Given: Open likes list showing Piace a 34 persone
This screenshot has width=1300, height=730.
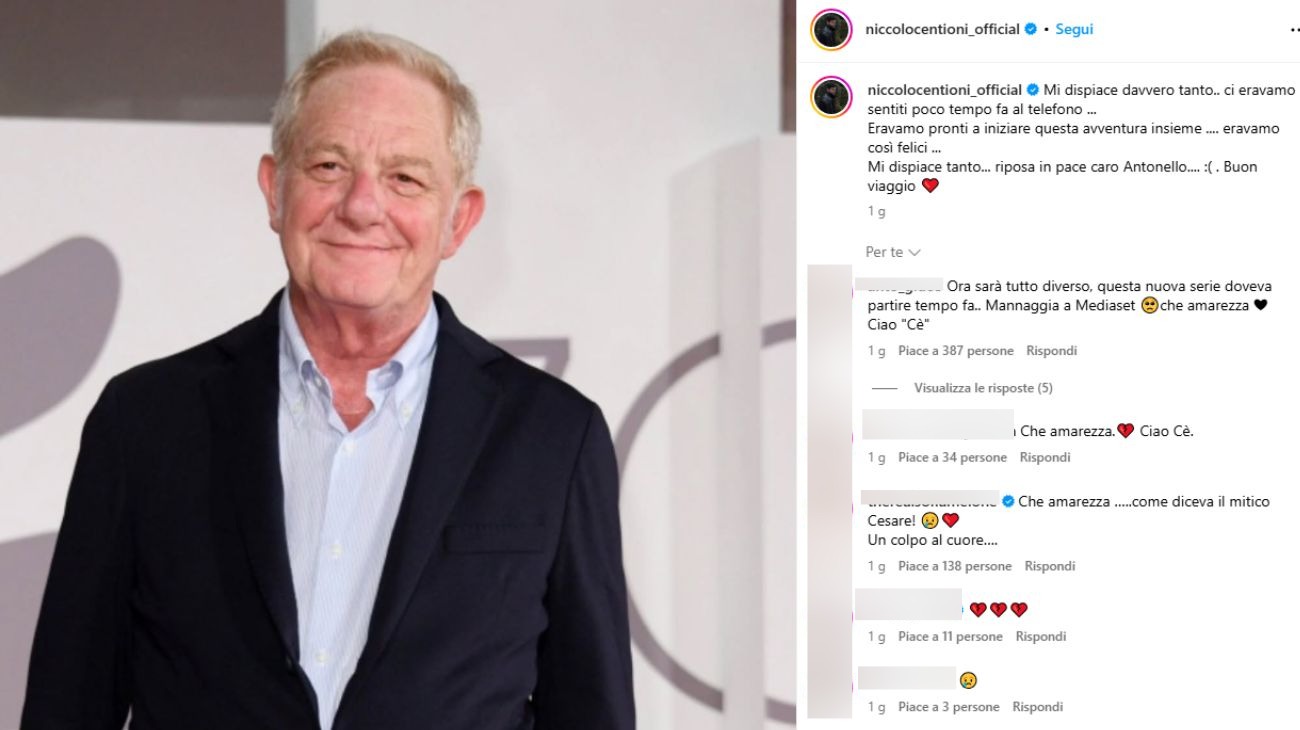Looking at the screenshot, I should tap(952, 458).
